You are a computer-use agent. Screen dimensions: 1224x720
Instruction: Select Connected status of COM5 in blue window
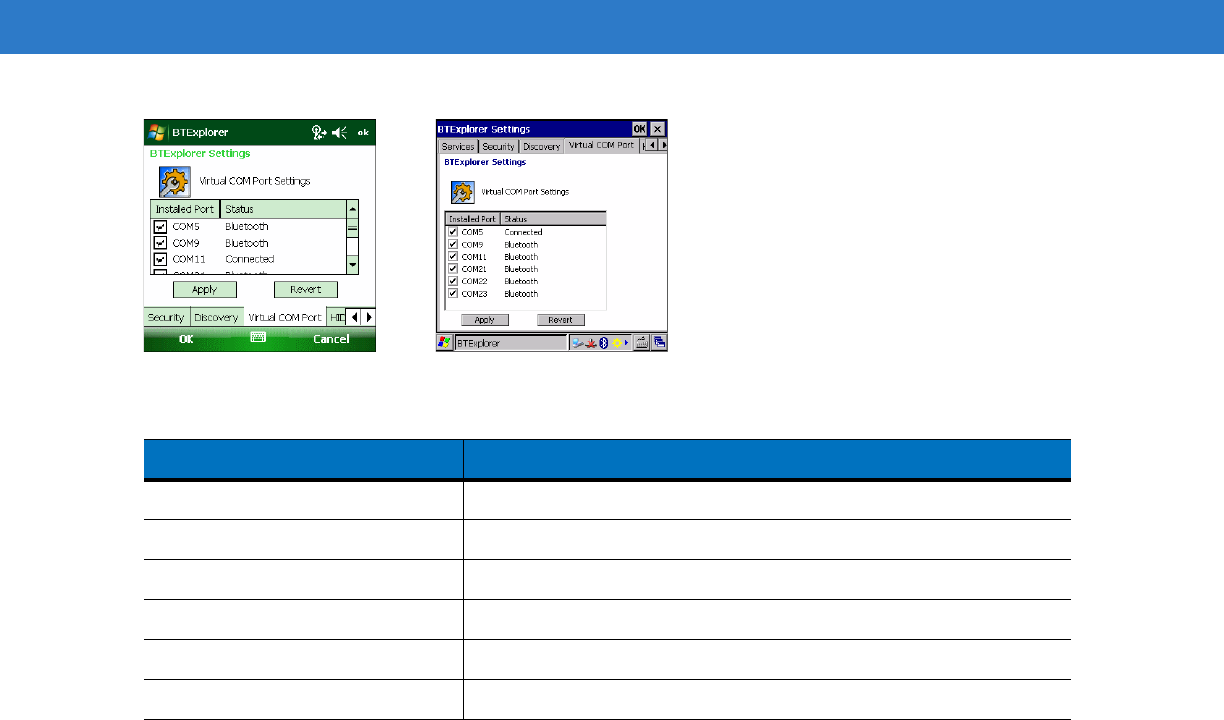click(x=523, y=232)
